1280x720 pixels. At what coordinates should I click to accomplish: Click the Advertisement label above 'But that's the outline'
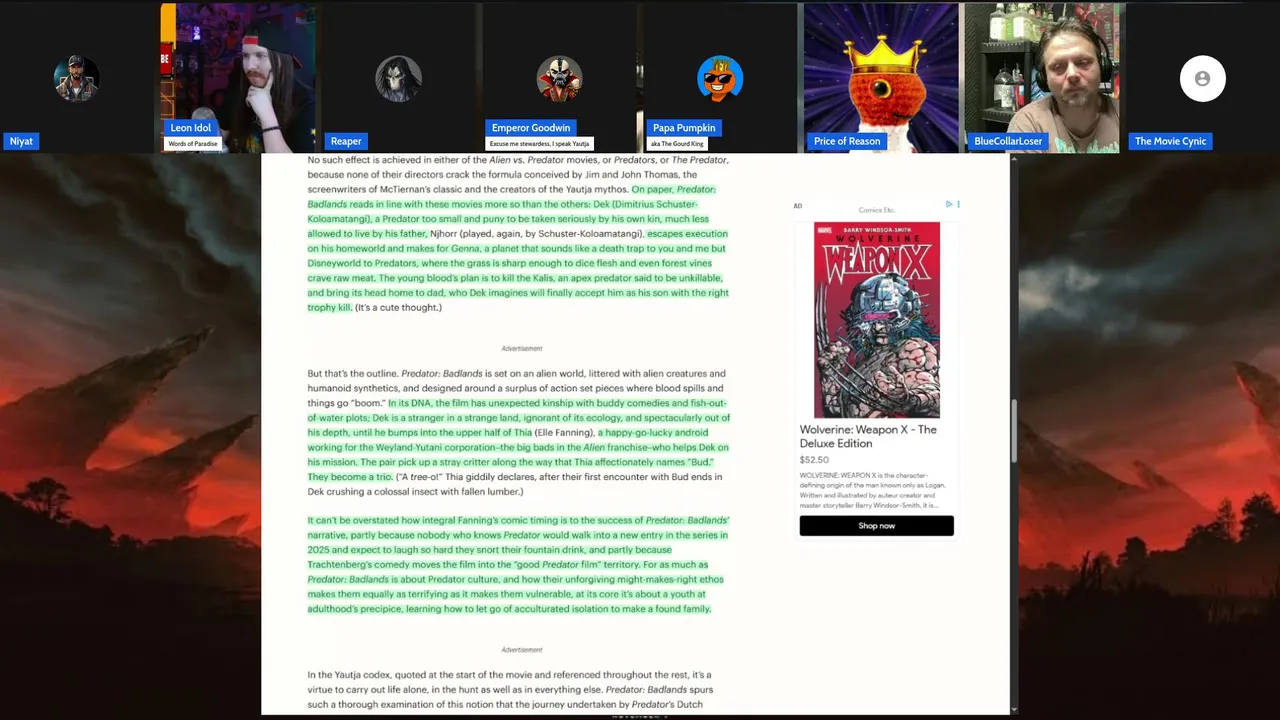click(522, 348)
